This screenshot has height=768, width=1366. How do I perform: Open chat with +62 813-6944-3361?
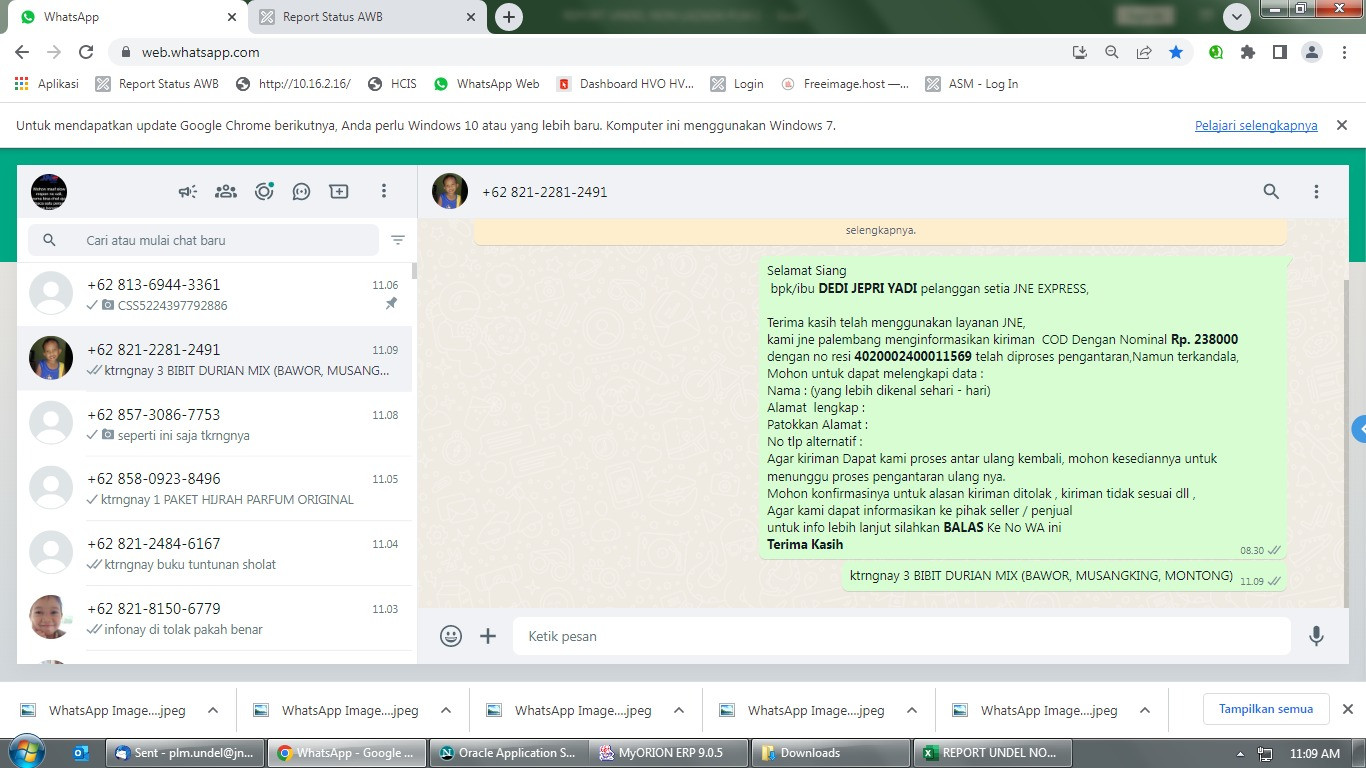(x=214, y=294)
